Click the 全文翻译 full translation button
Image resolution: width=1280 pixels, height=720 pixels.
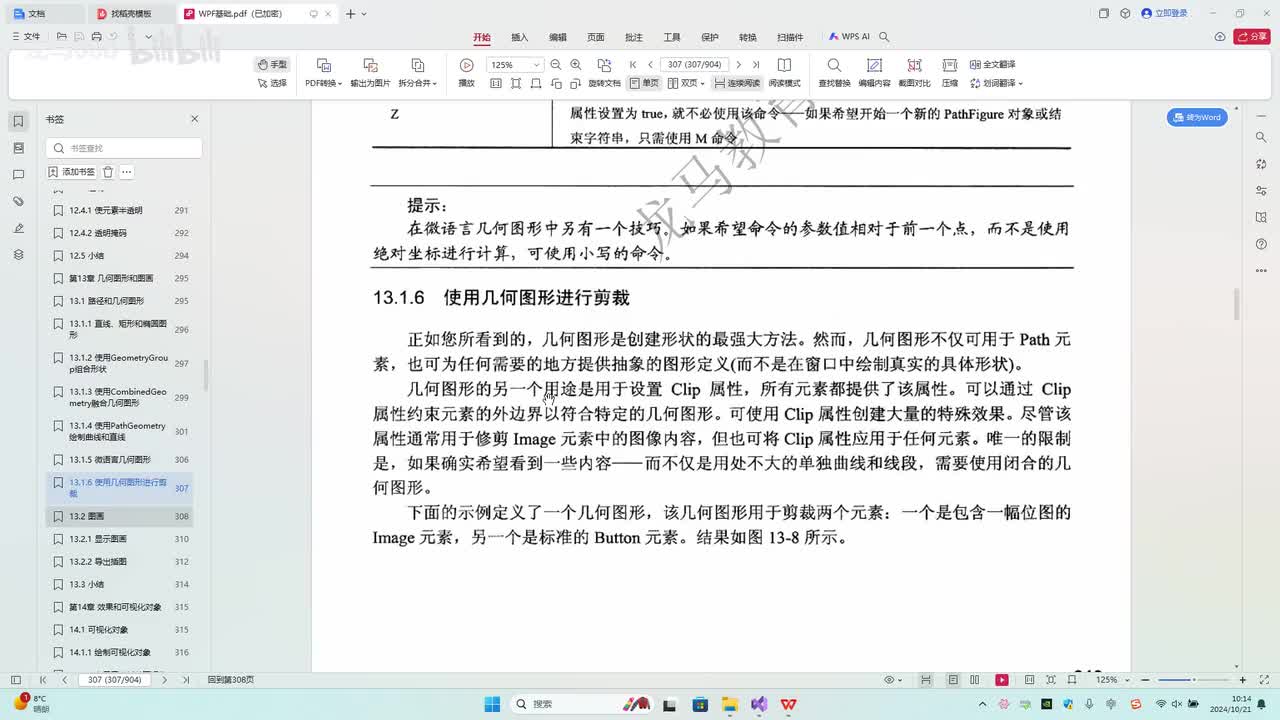click(991, 64)
